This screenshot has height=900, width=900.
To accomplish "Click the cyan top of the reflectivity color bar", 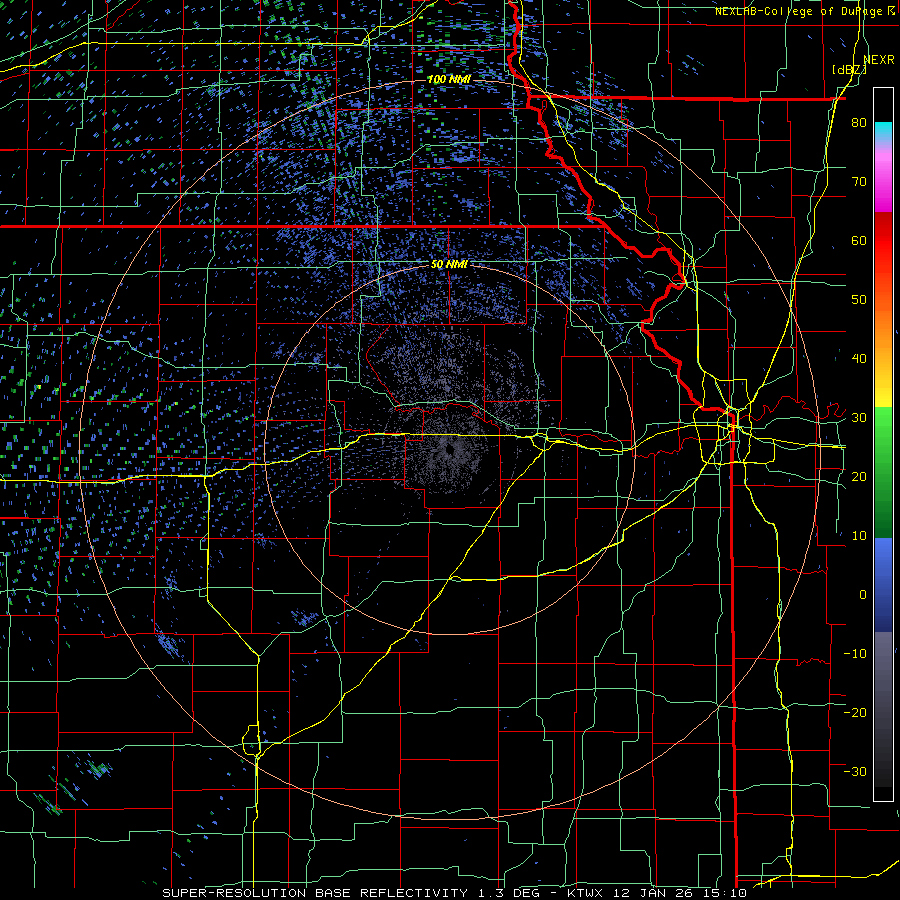I will (883, 131).
